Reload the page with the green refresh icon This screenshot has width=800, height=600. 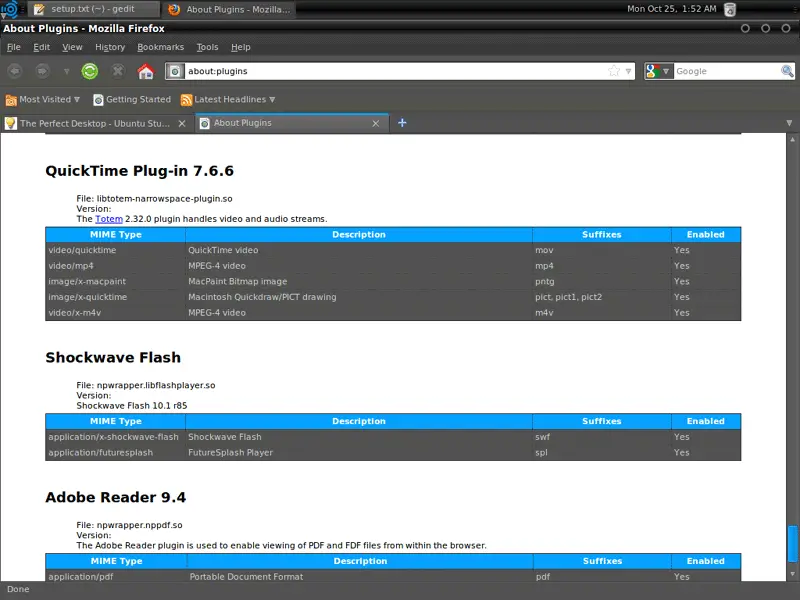90,71
